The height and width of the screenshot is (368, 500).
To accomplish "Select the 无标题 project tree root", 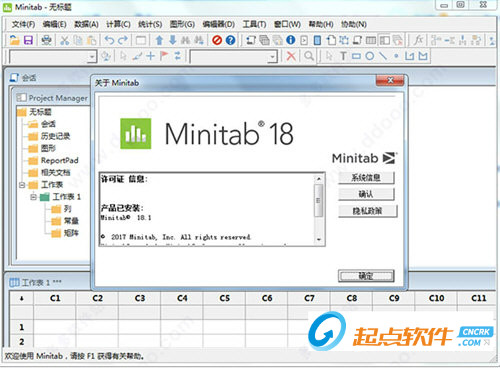I will pyautogui.click(x=35, y=112).
